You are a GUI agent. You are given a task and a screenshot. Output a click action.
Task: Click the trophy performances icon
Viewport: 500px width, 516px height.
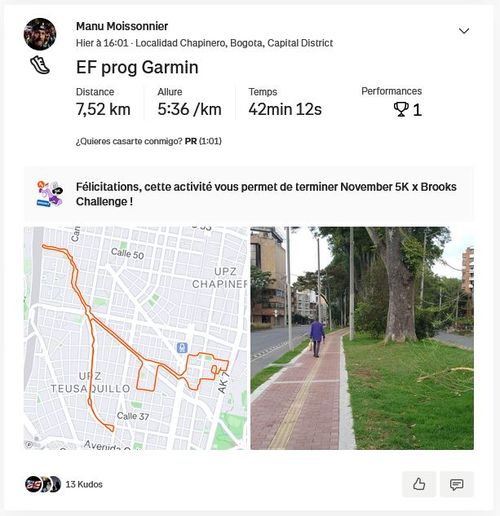(x=401, y=110)
